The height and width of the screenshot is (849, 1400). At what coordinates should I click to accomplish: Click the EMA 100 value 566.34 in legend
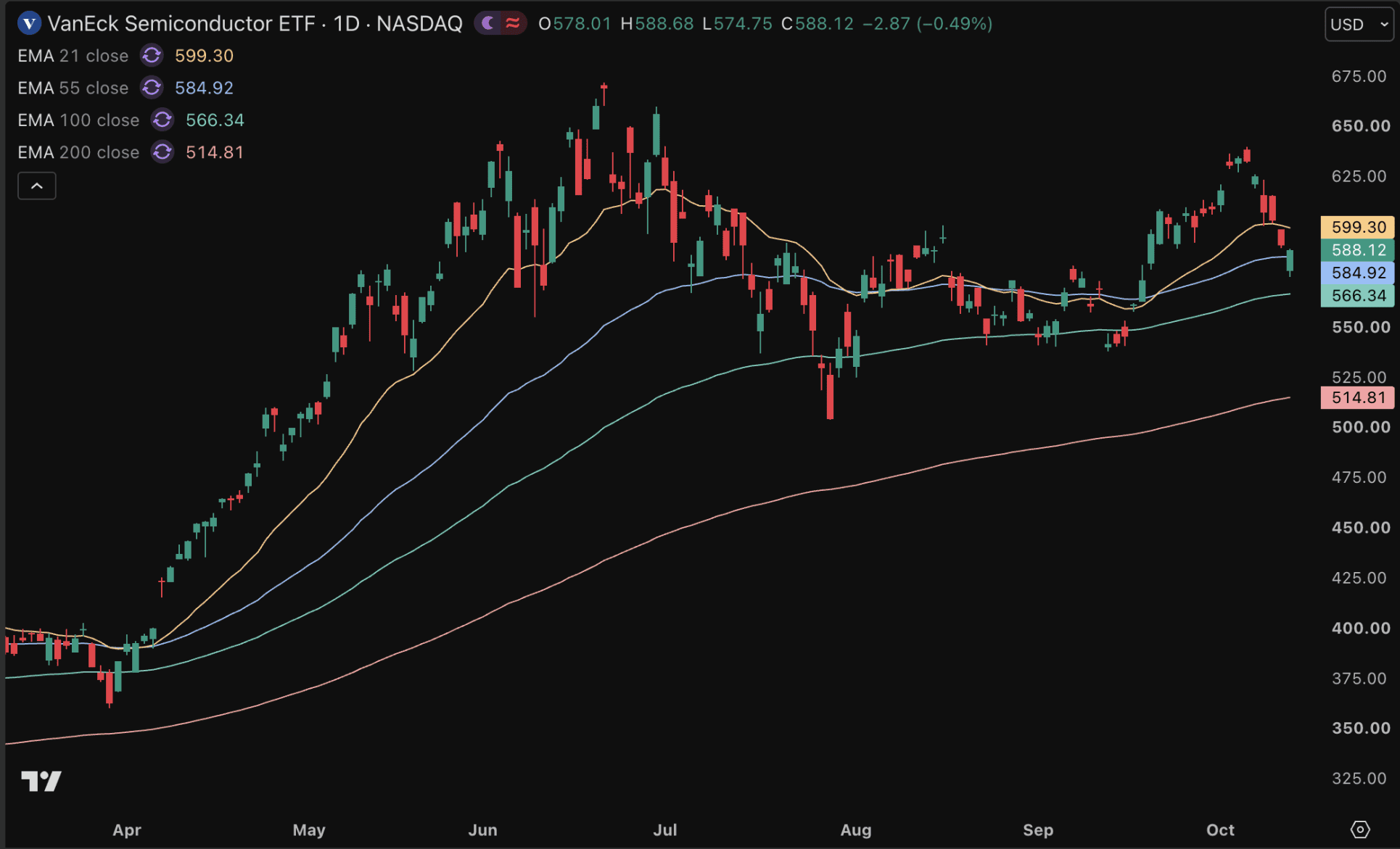point(215,120)
